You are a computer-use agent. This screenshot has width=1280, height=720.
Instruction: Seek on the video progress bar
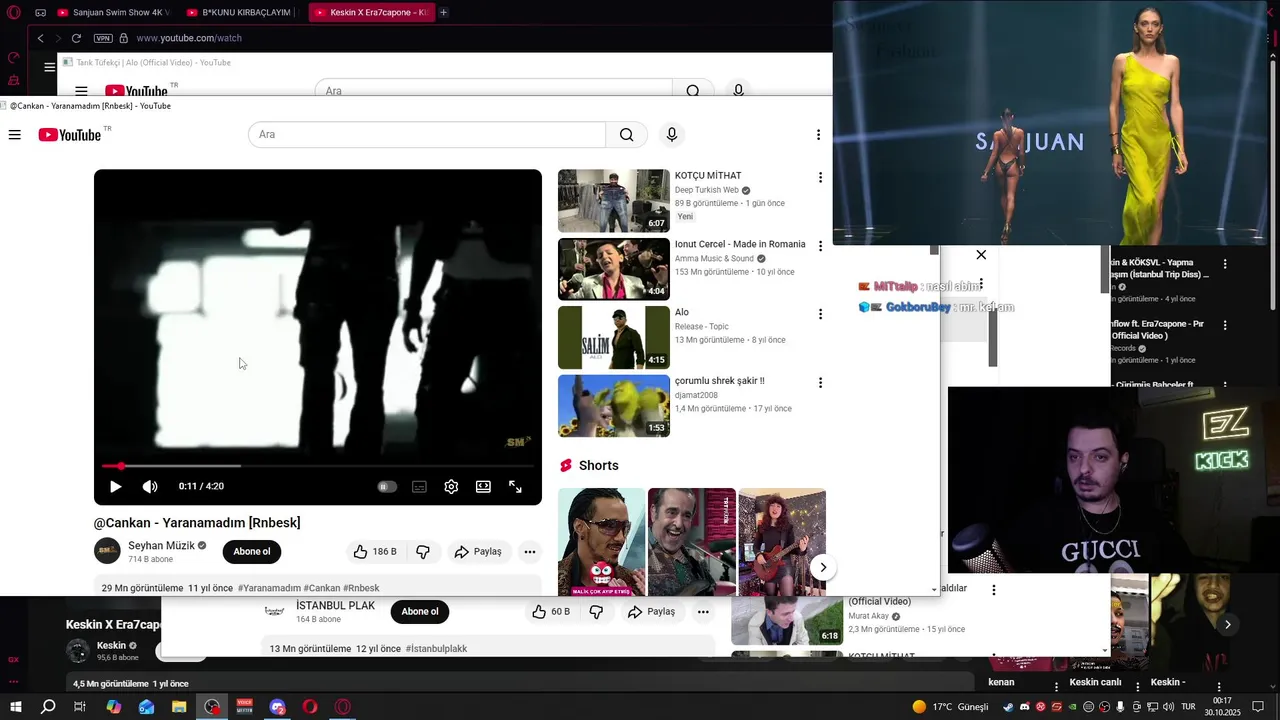point(318,466)
